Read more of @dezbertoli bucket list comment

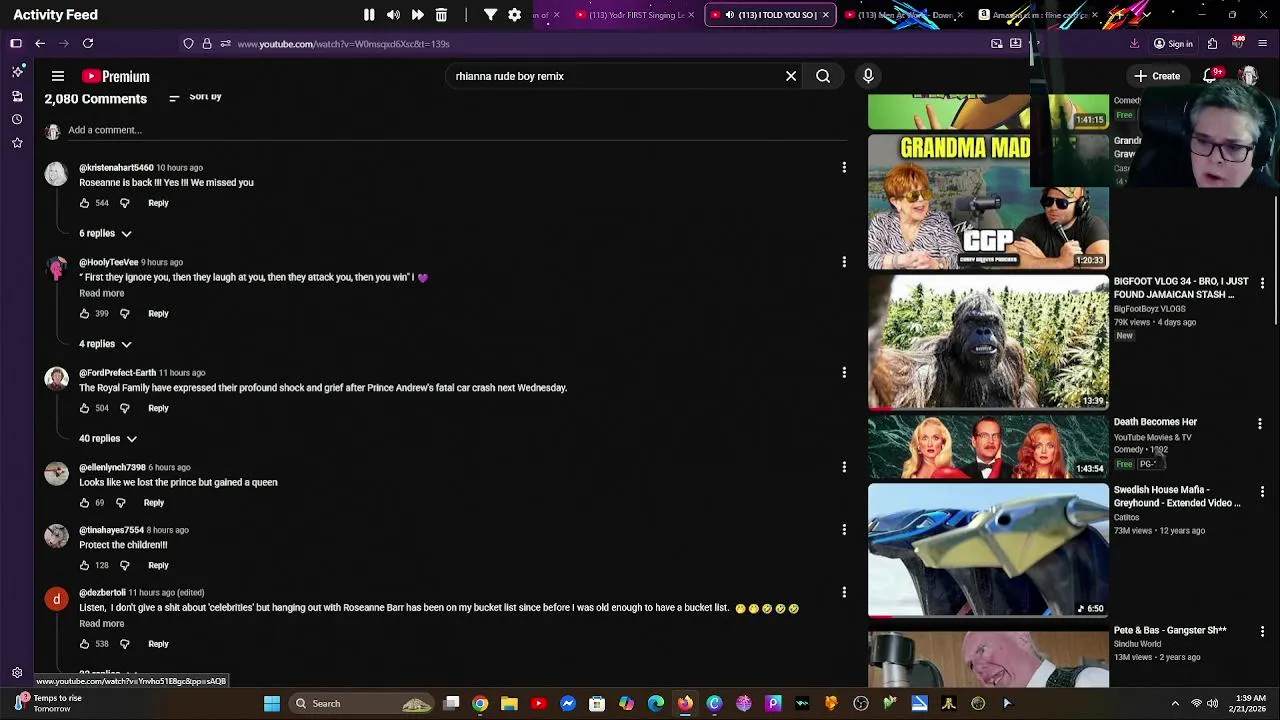coord(102,623)
